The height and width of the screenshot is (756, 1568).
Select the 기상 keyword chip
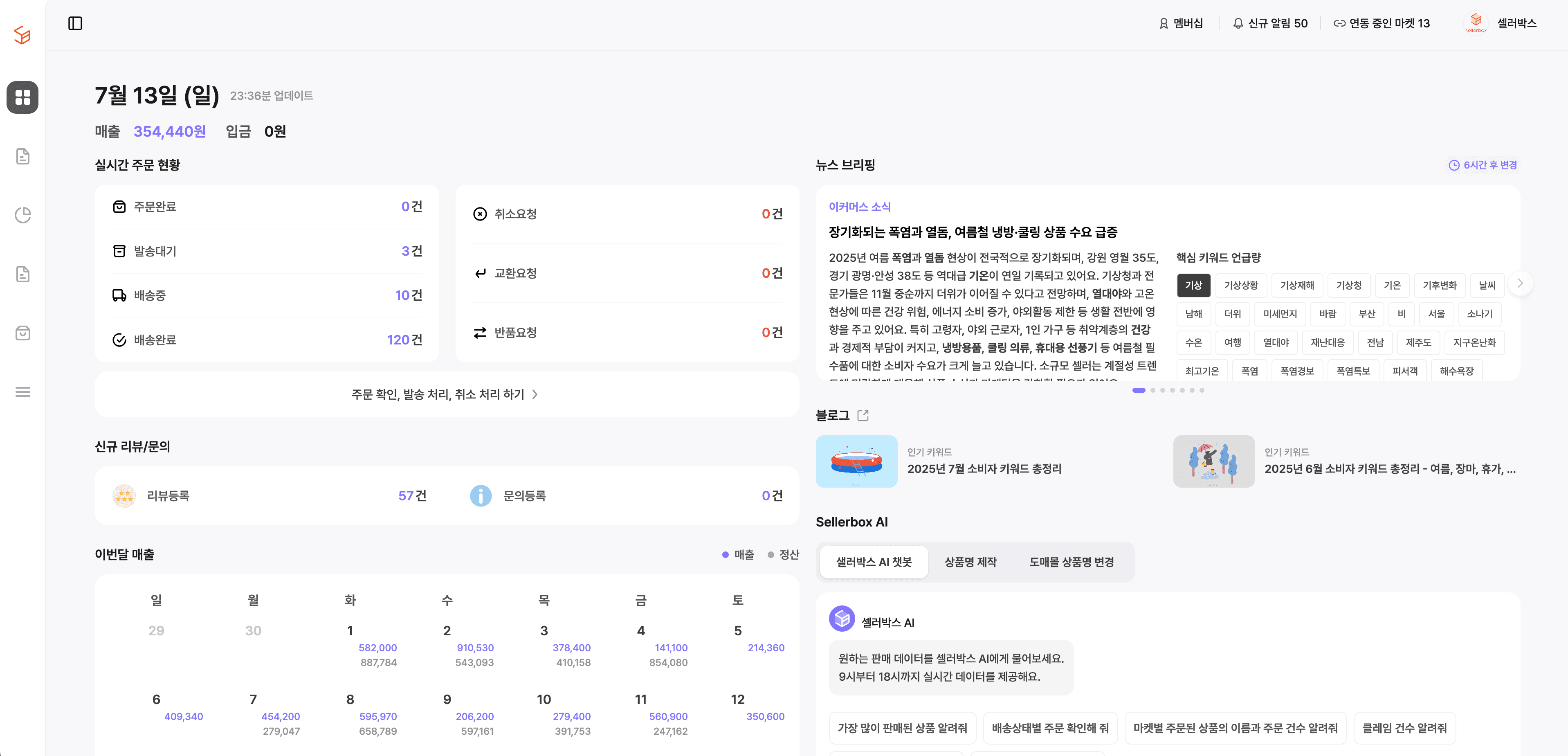click(x=1193, y=285)
